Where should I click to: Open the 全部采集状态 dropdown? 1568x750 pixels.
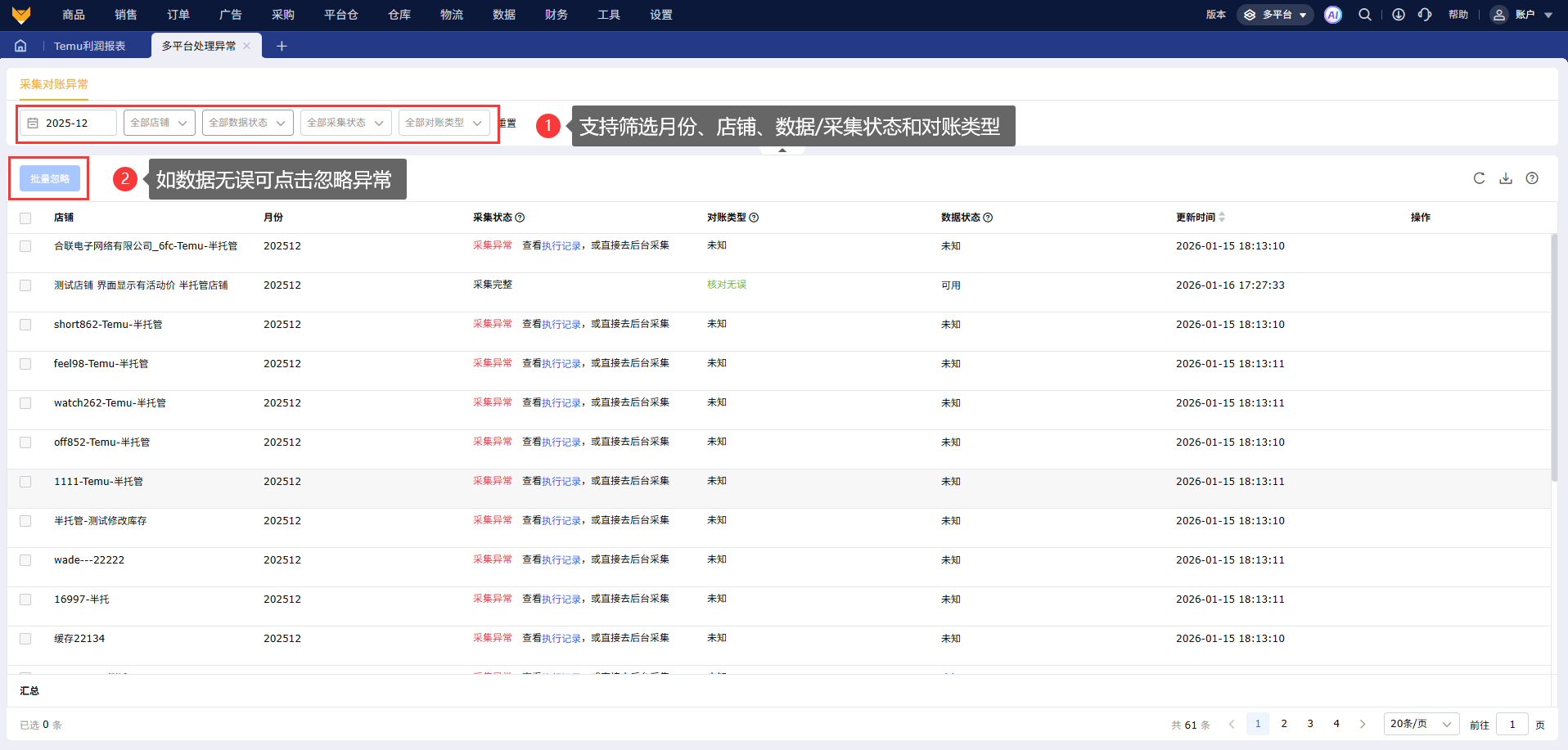[x=345, y=123]
